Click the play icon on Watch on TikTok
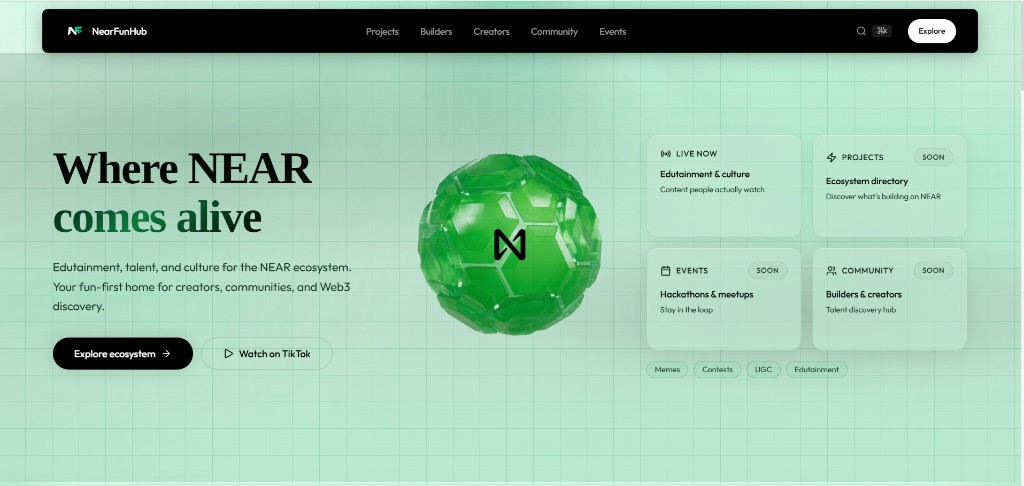Viewport: 1024px width, 486px height. (229, 353)
